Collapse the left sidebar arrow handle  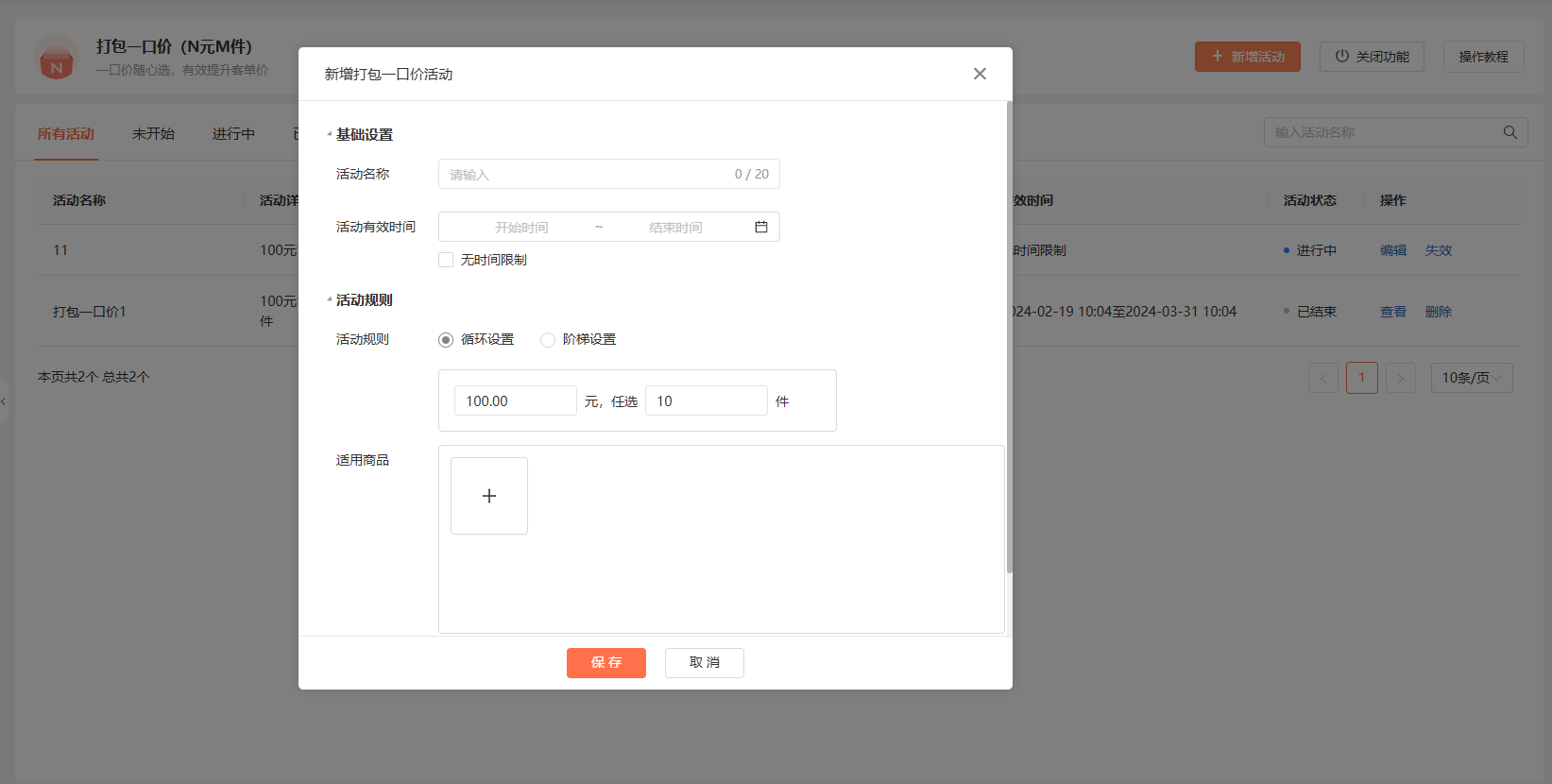[4, 401]
